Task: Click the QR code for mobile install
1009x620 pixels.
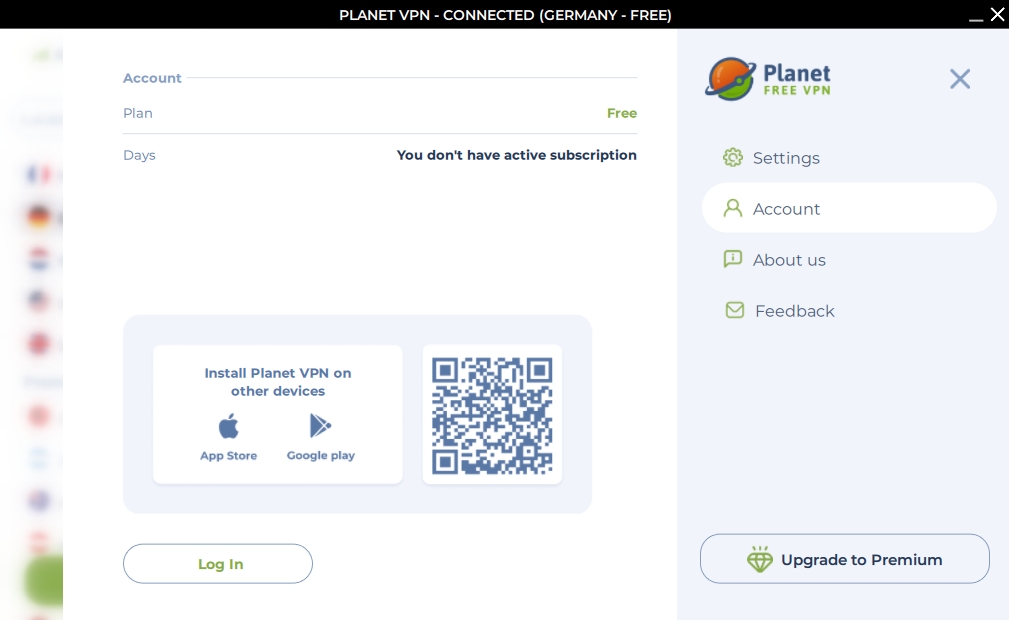Action: [x=492, y=415]
